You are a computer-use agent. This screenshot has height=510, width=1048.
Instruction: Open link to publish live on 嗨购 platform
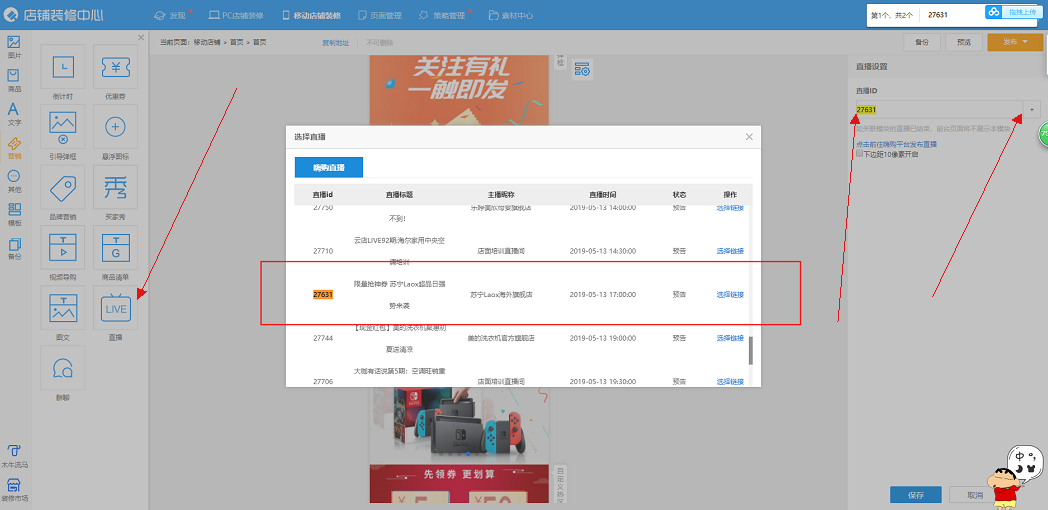pos(896,144)
